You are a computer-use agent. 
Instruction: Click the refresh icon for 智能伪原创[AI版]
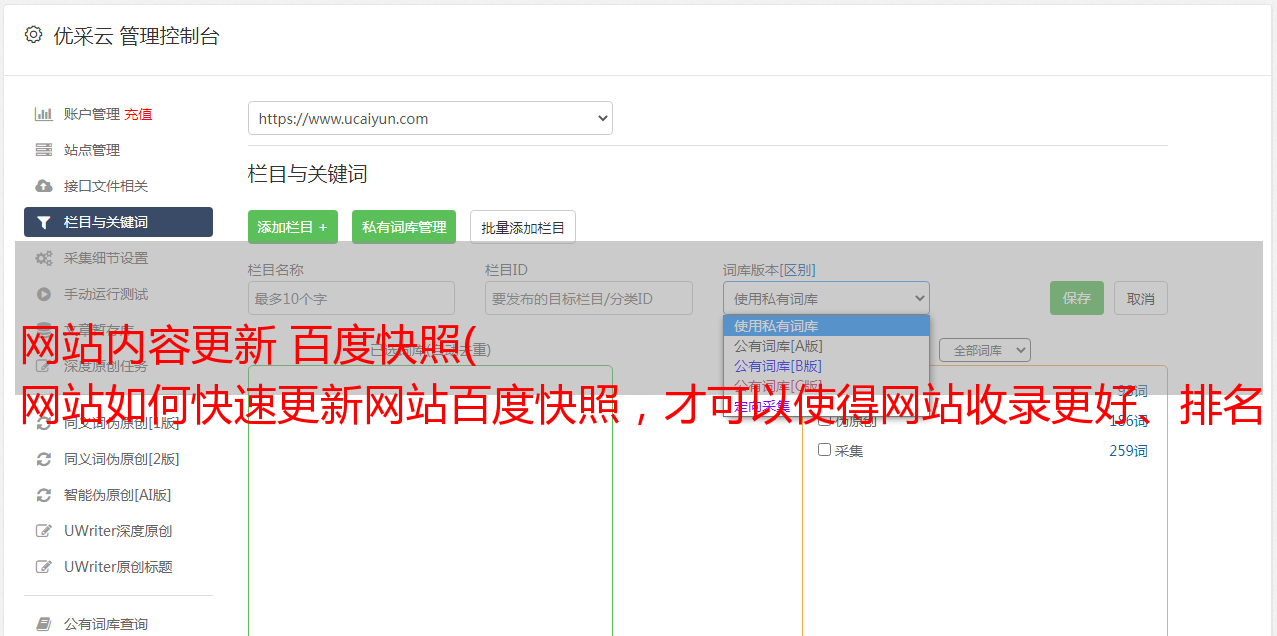(x=43, y=495)
